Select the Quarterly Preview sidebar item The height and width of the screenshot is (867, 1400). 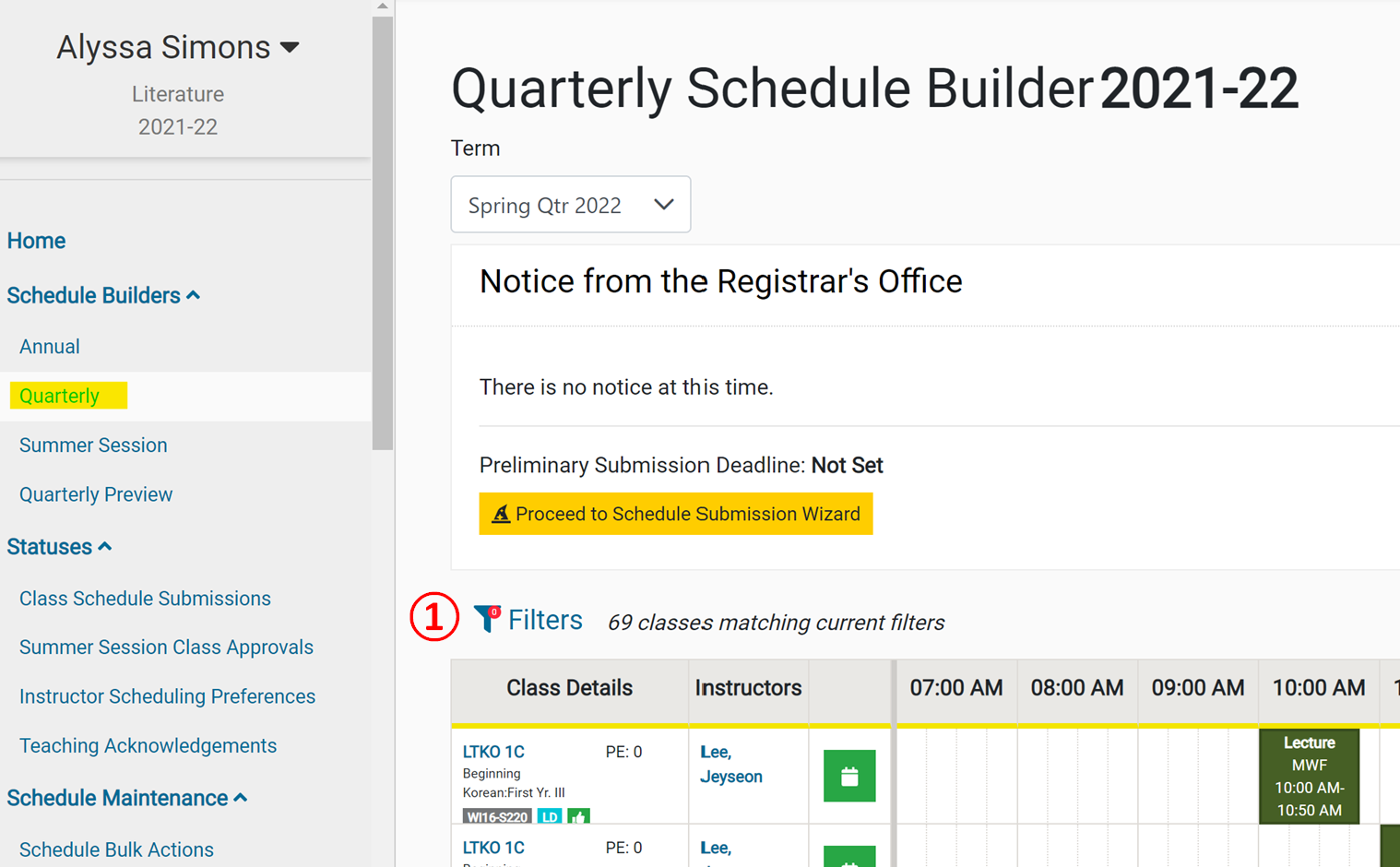[x=95, y=493]
